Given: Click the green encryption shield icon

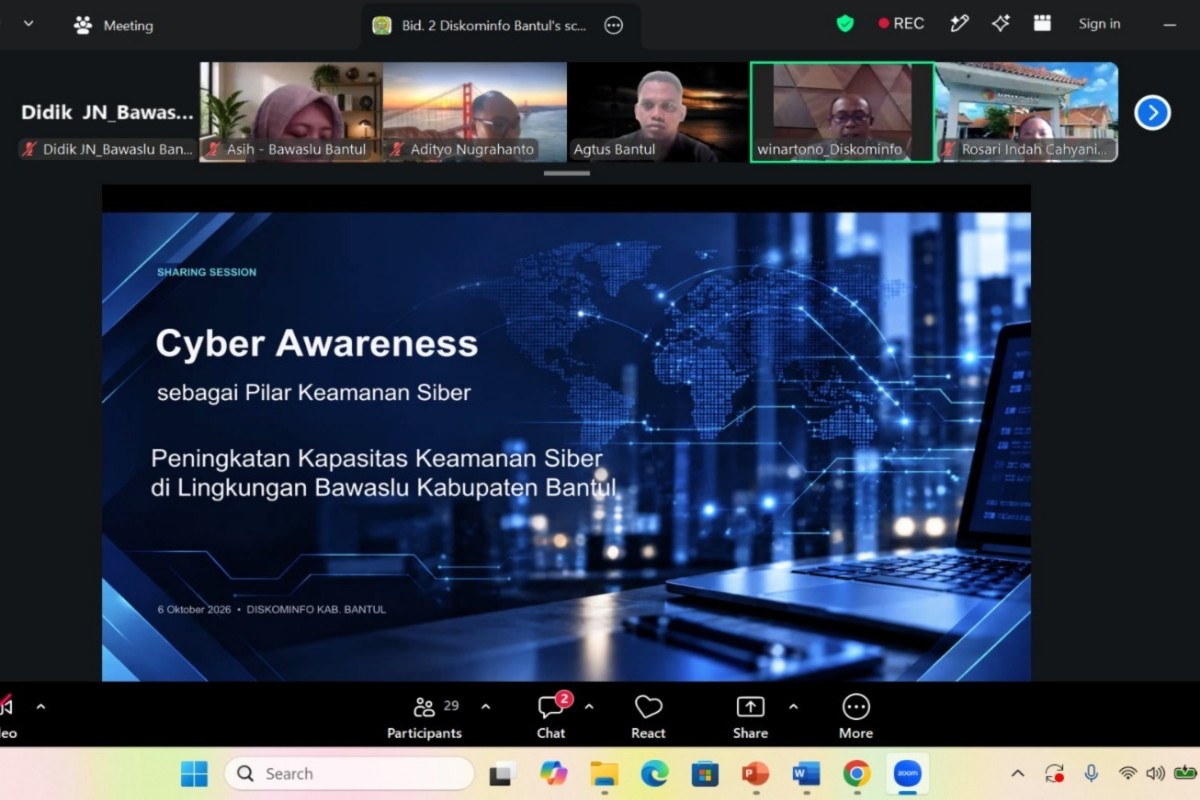Looking at the screenshot, I should click(x=845, y=24).
